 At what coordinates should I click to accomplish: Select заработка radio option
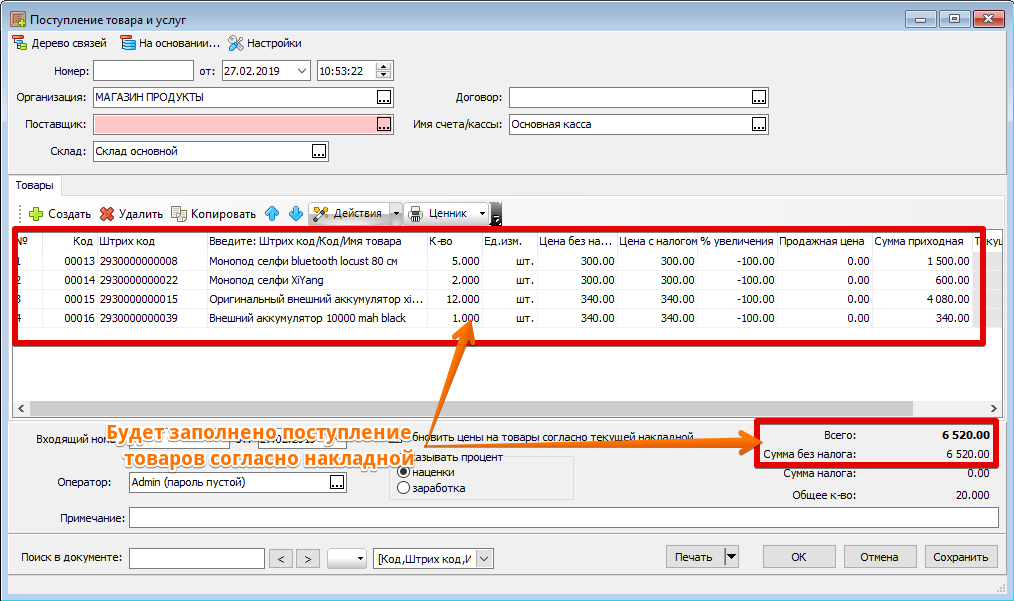click(404, 488)
